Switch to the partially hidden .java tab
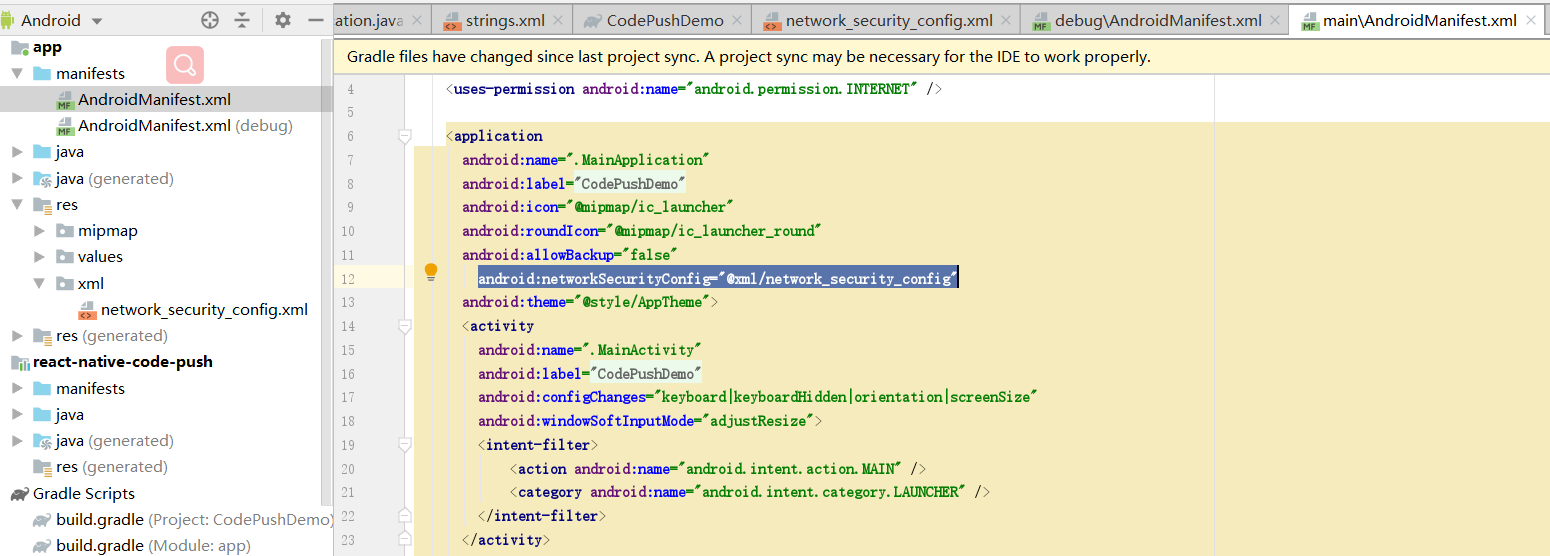 click(x=370, y=20)
